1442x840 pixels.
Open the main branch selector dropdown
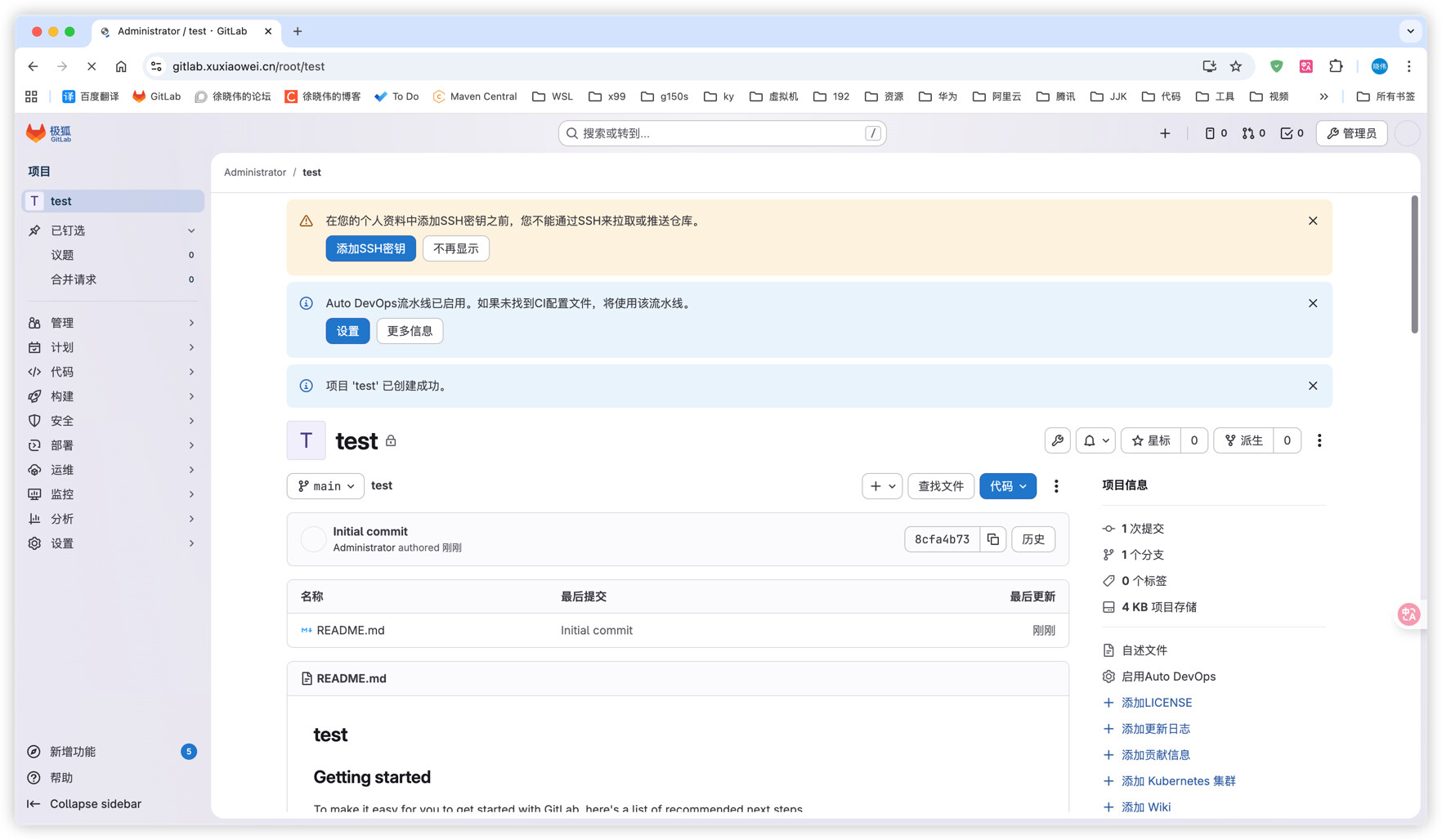point(325,486)
